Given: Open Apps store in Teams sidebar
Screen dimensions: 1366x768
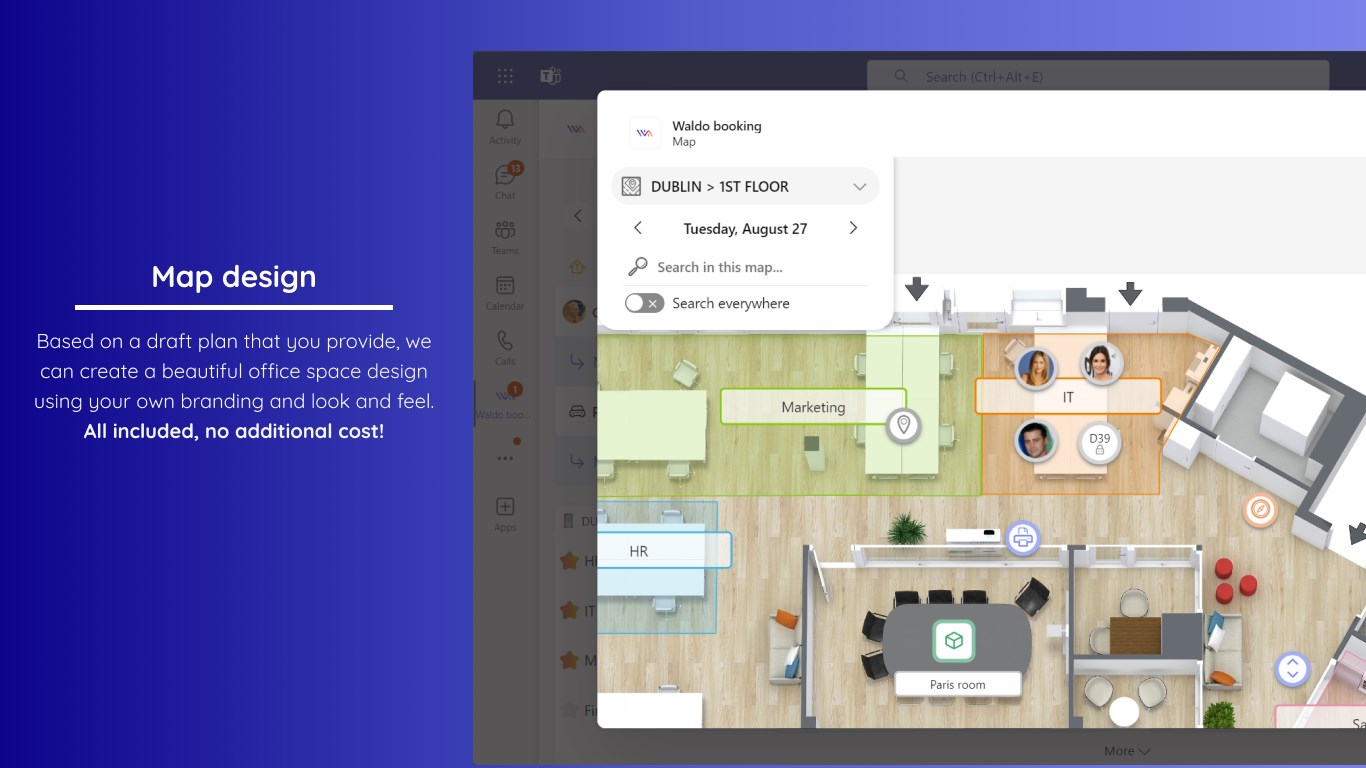Looking at the screenshot, I should [505, 513].
